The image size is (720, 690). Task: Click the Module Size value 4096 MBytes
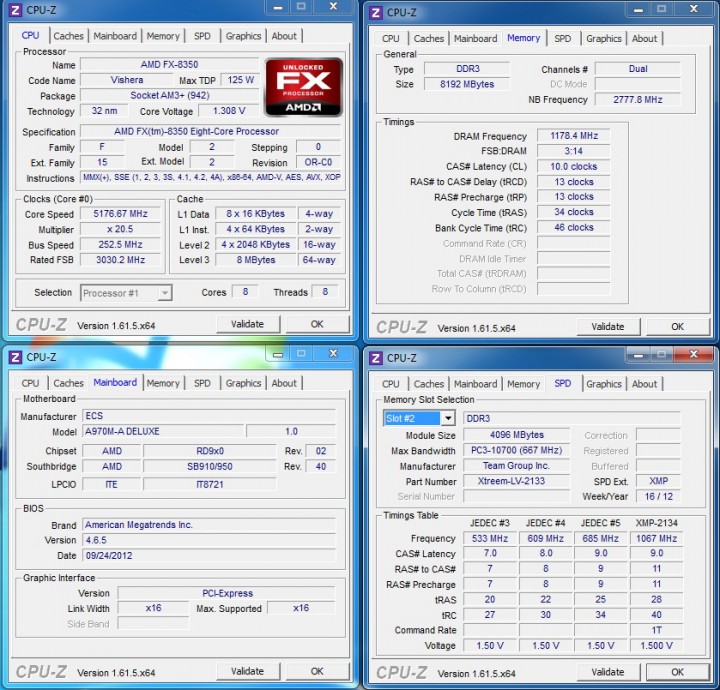coord(517,435)
